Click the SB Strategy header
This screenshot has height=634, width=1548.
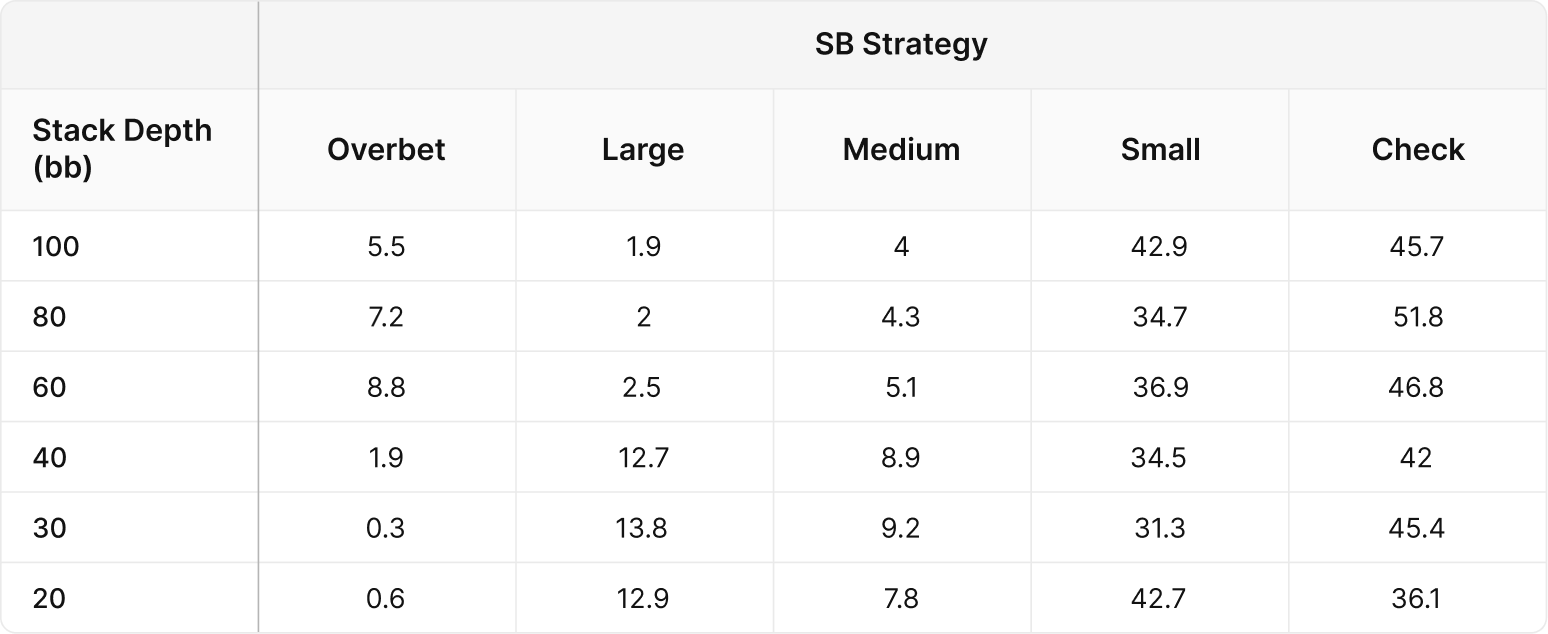[901, 45]
